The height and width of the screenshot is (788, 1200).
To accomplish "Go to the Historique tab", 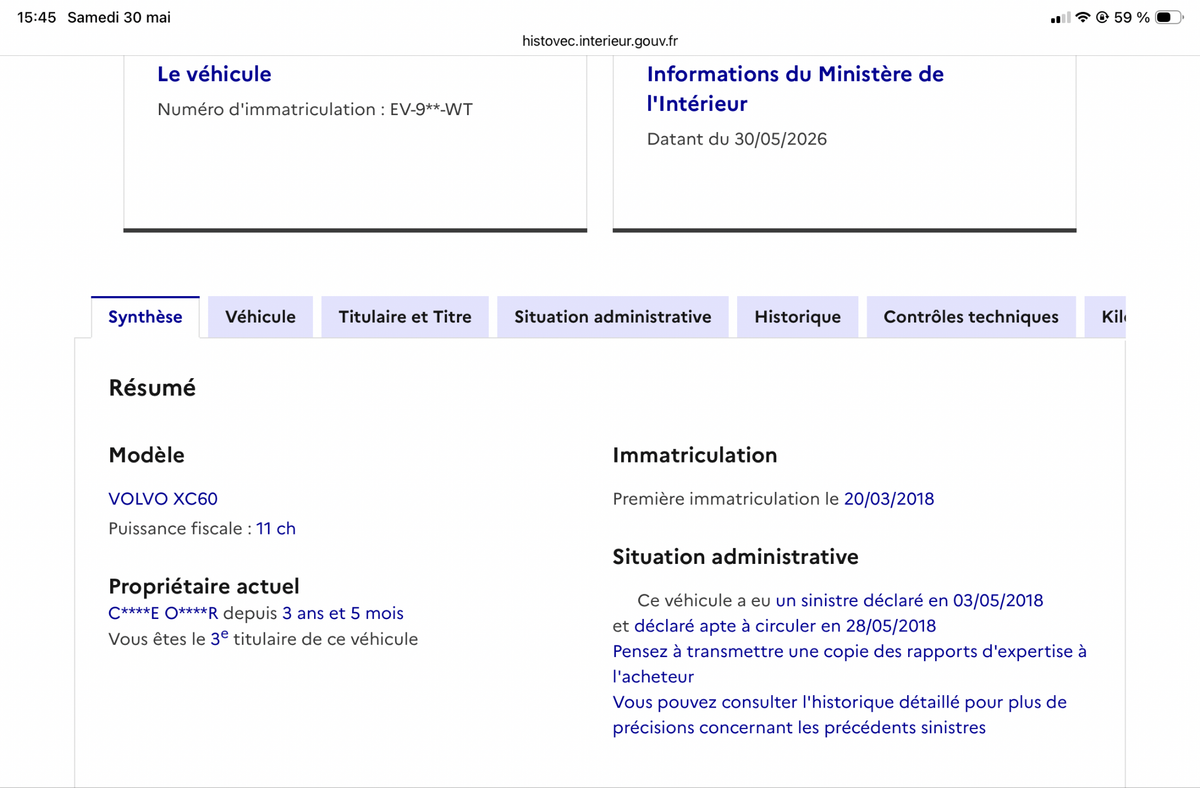I will tap(797, 317).
